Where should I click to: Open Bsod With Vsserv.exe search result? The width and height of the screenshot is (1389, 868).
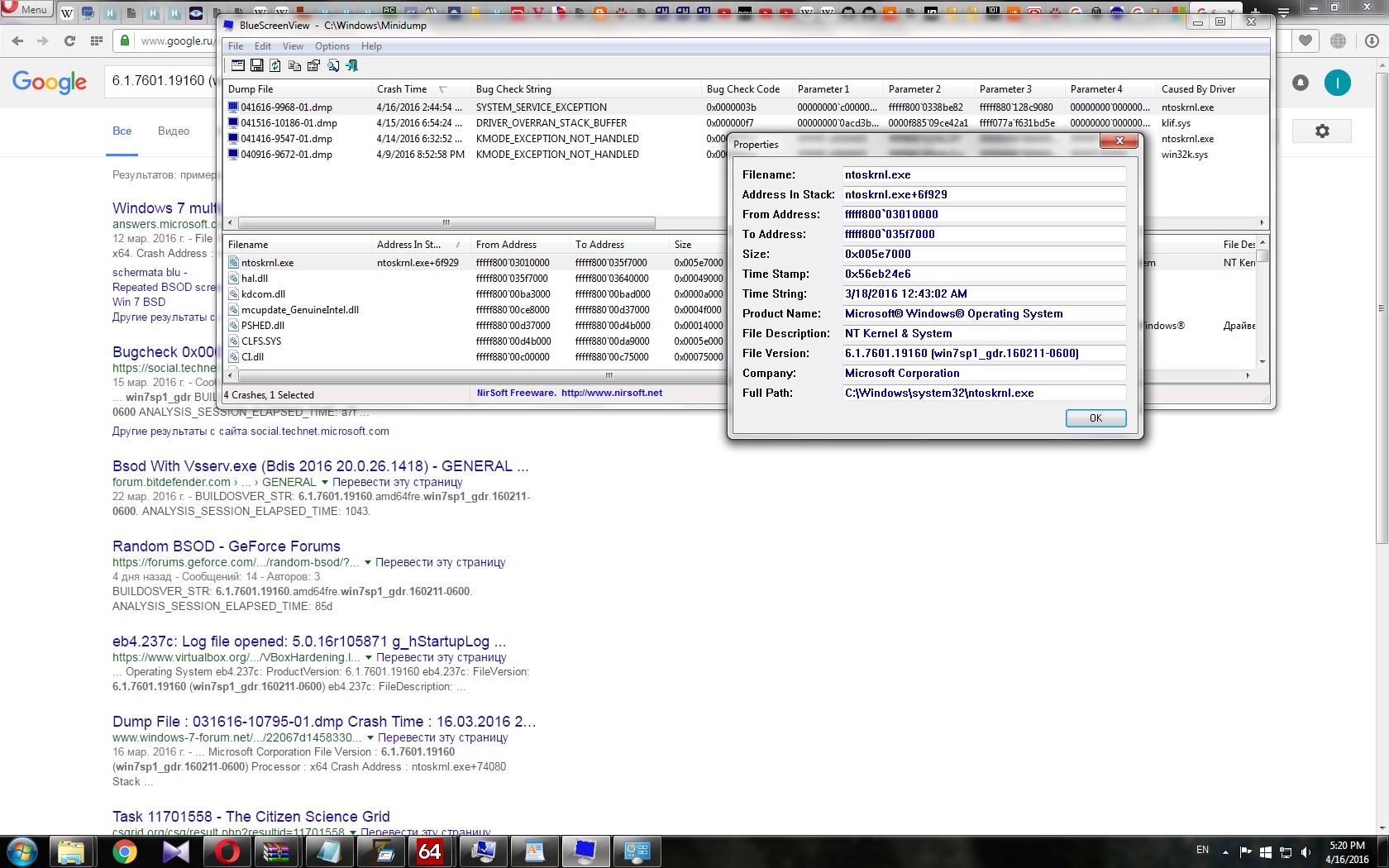(x=321, y=466)
